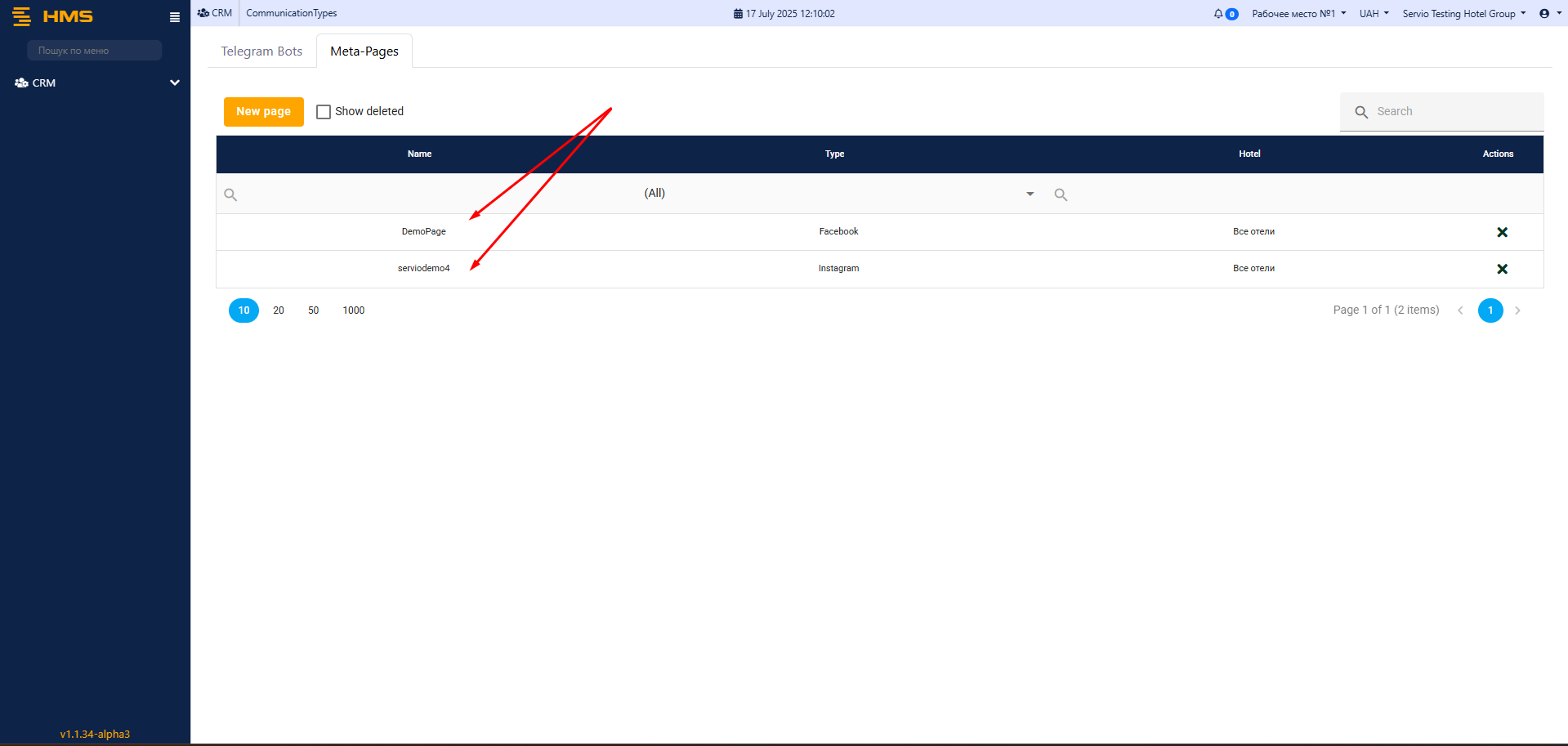Enable the Show deleted checkbox

(324, 112)
